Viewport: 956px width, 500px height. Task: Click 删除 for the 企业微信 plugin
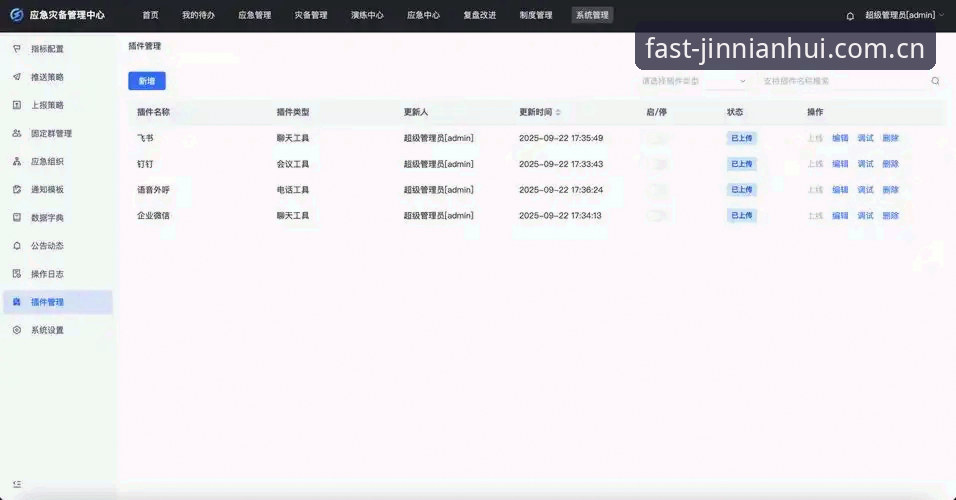tap(891, 215)
